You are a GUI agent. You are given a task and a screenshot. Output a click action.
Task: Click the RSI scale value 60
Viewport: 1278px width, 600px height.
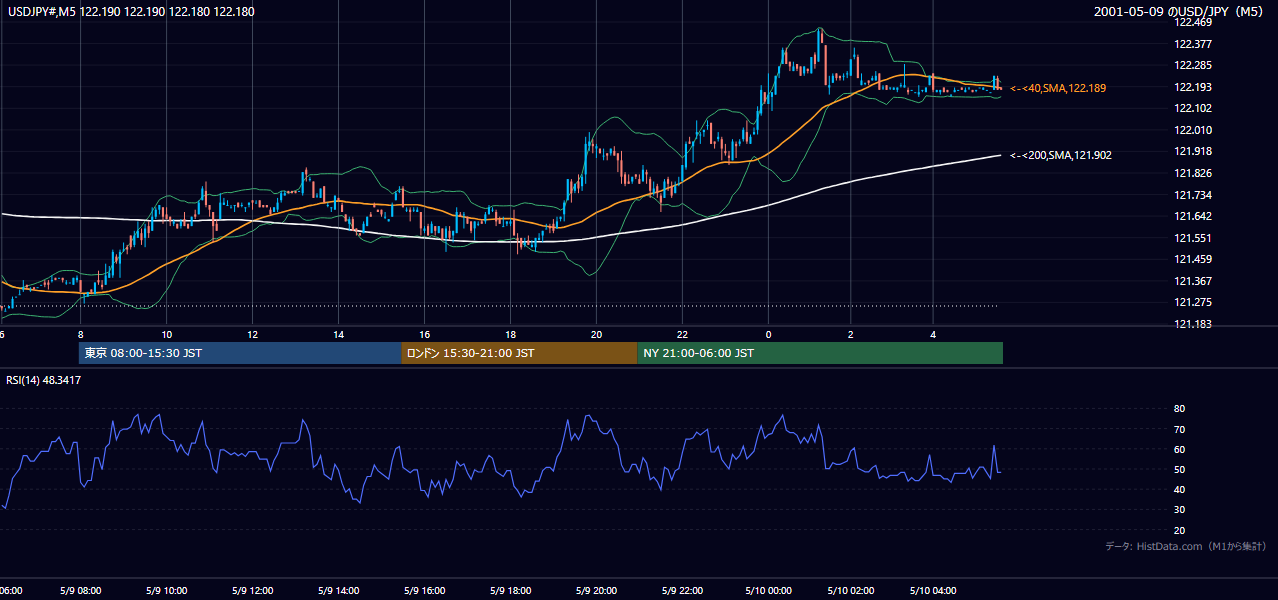[1179, 449]
